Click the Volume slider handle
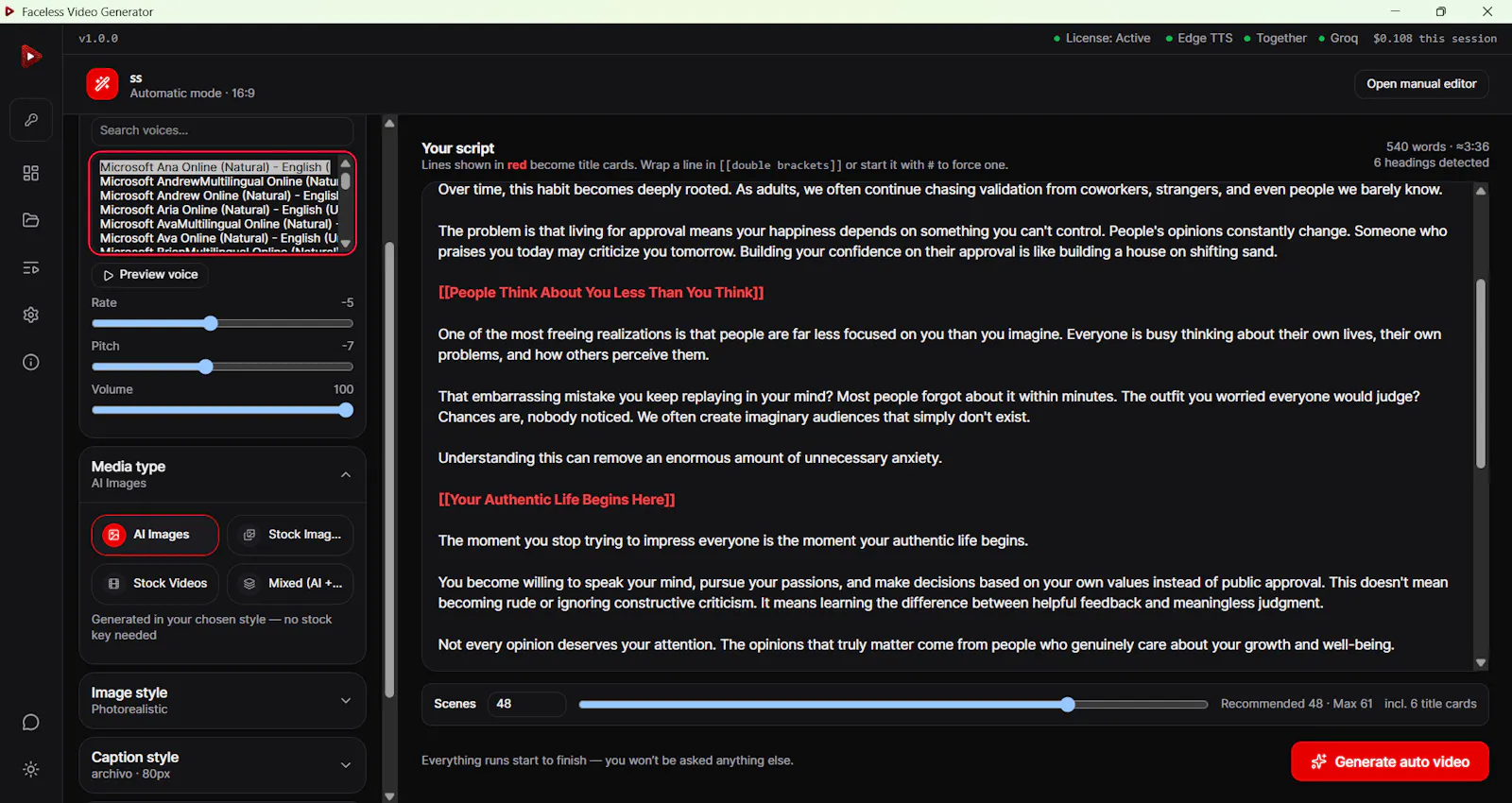This screenshot has width=1512, height=803. point(346,410)
